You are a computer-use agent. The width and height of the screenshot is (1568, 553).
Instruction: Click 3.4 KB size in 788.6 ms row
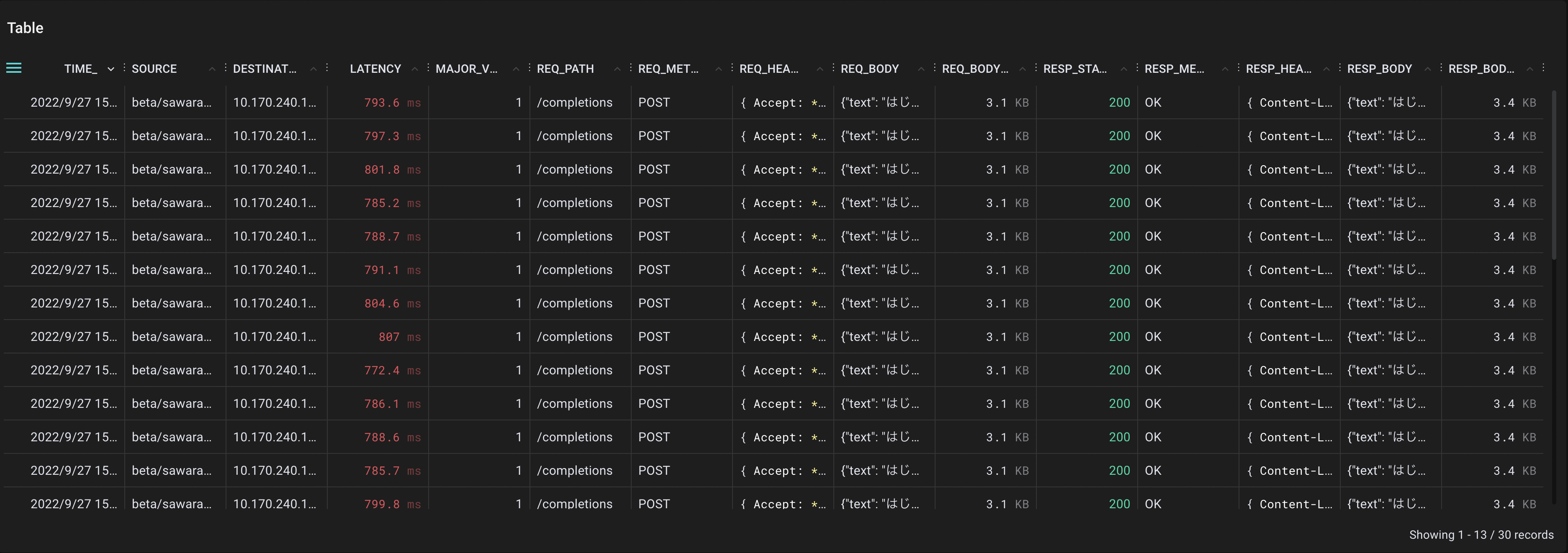coord(1514,438)
